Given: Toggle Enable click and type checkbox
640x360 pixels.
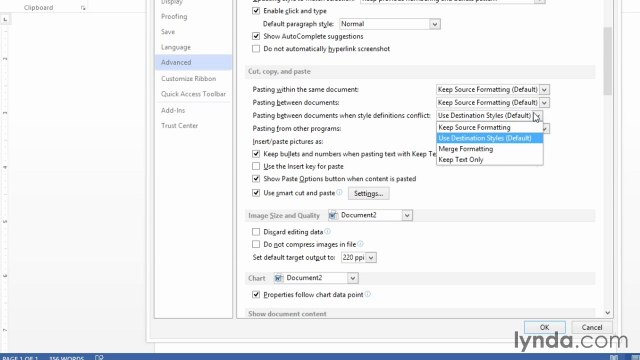Looking at the screenshot, I should (256, 11).
